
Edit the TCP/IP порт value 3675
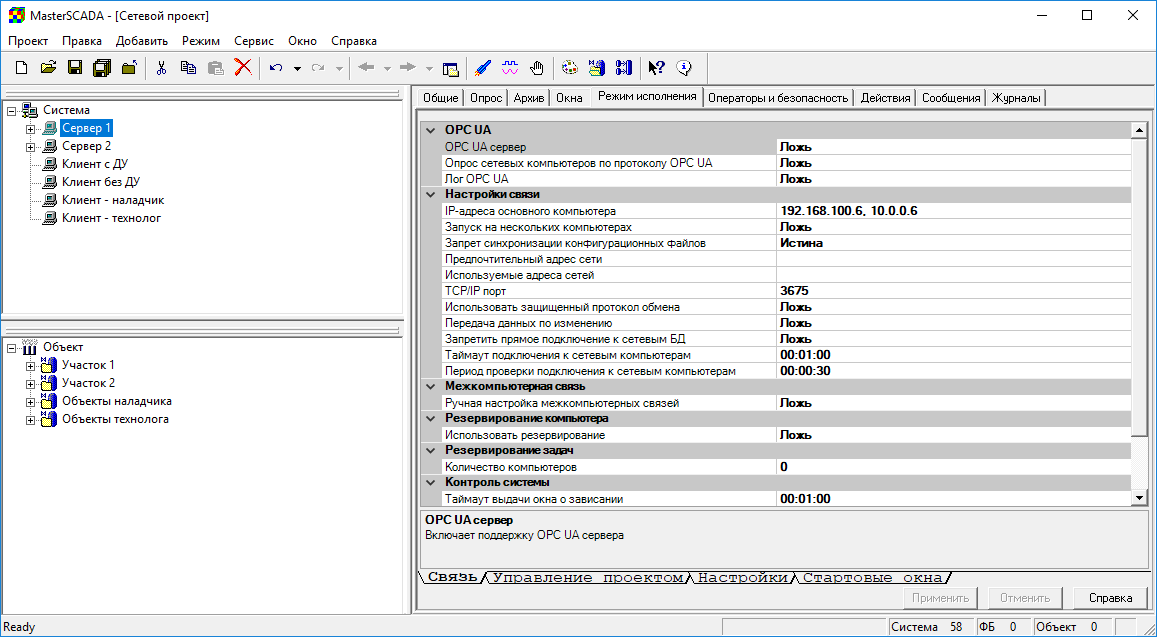[x=953, y=291]
